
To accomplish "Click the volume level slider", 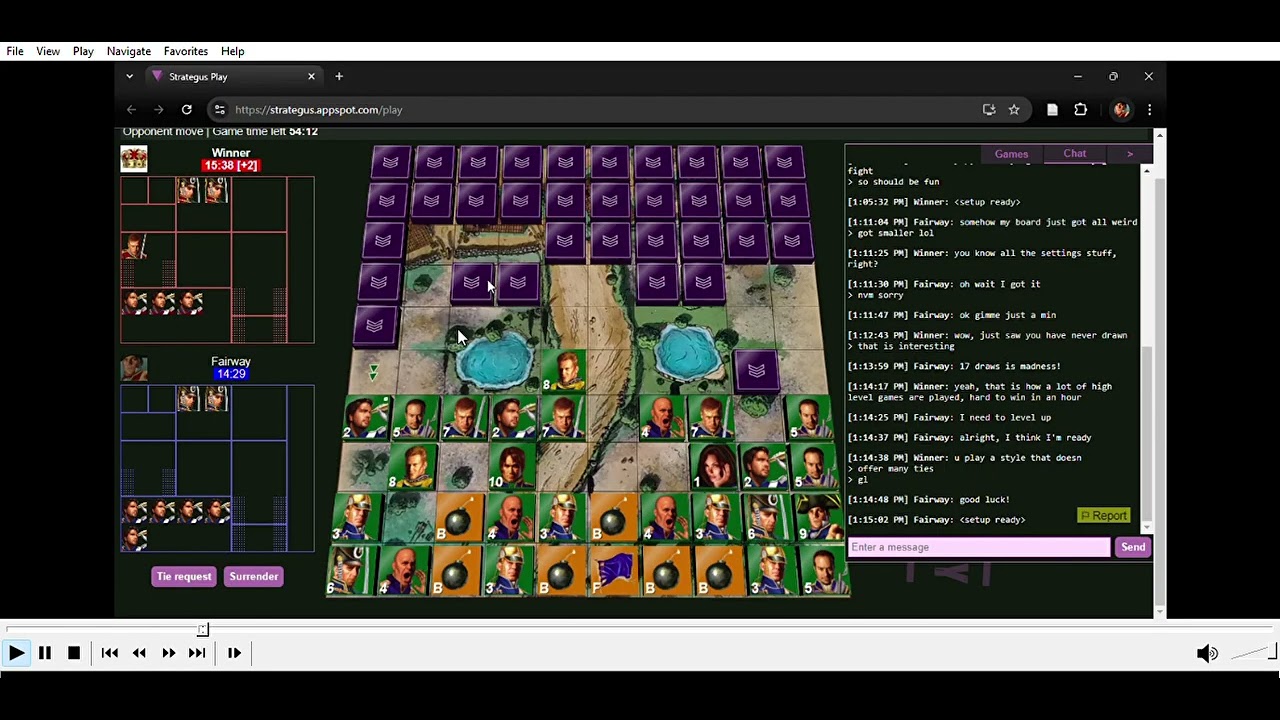I will [x=1253, y=653].
